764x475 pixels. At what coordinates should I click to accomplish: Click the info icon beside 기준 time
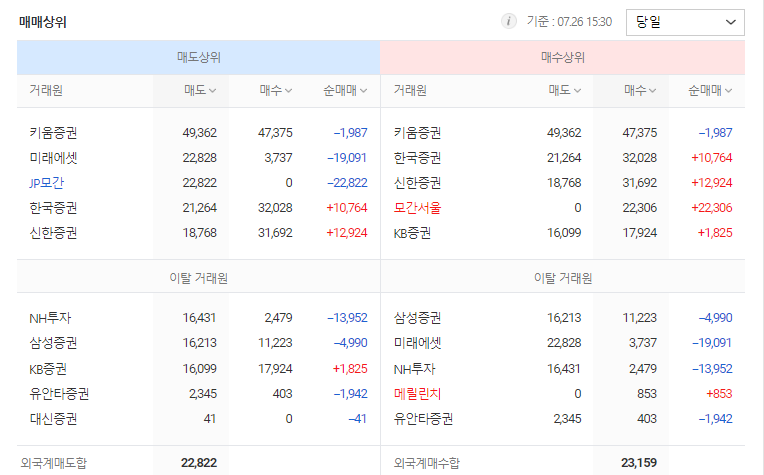point(509,21)
